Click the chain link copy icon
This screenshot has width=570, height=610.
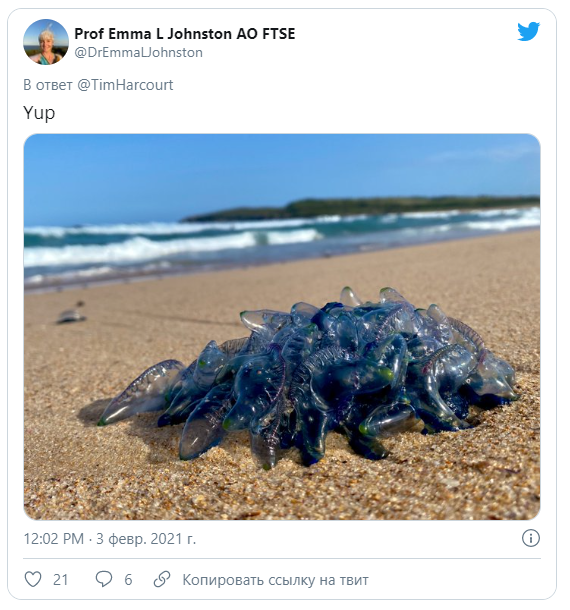[x=162, y=579]
